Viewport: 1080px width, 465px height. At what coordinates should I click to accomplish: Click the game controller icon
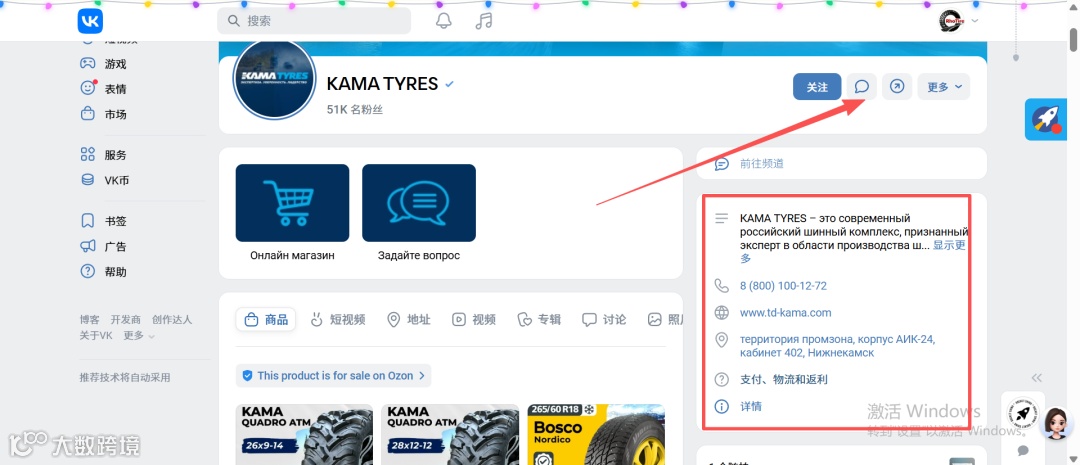(87, 63)
